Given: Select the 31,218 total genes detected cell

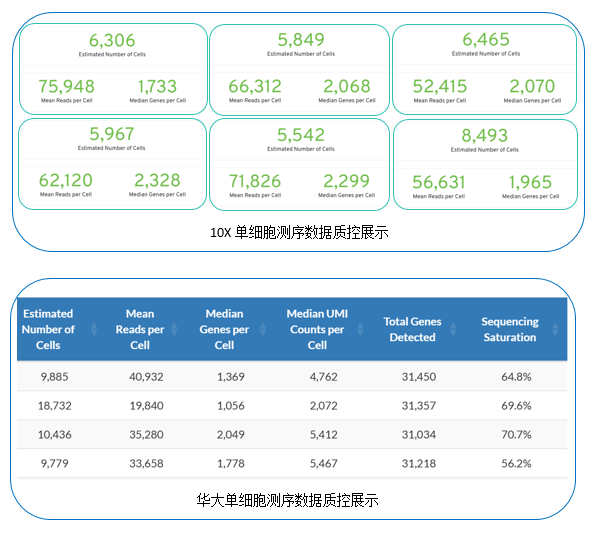Looking at the screenshot, I should [x=412, y=464].
